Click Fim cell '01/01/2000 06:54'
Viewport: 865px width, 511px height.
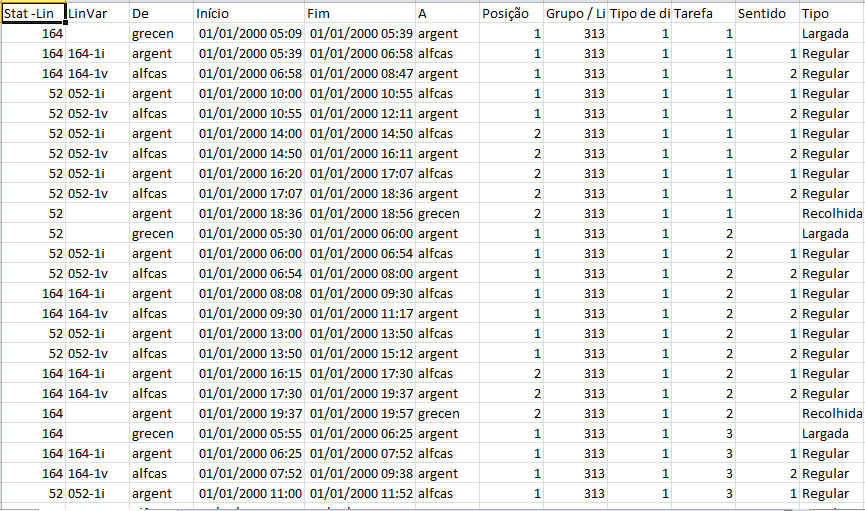pos(360,253)
